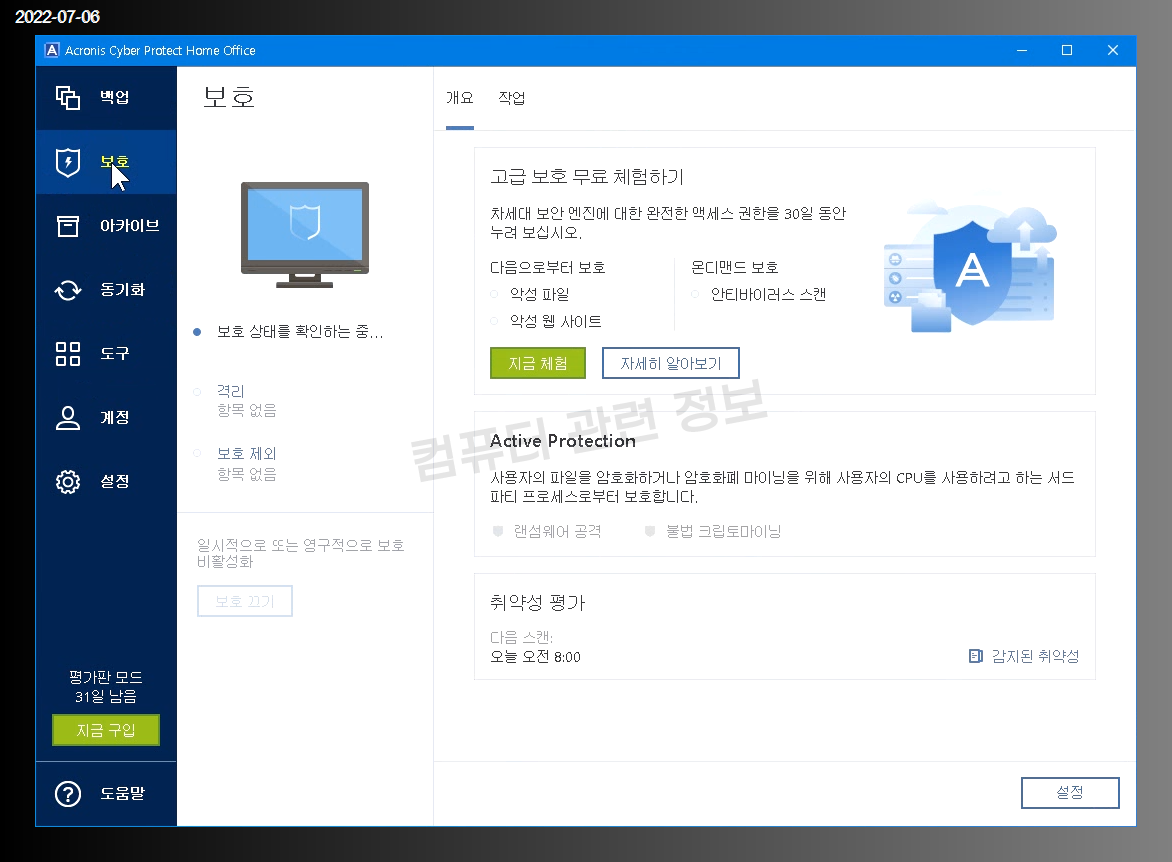Click the 보호 끄기 button
This screenshot has width=1172, height=862.
click(x=244, y=601)
